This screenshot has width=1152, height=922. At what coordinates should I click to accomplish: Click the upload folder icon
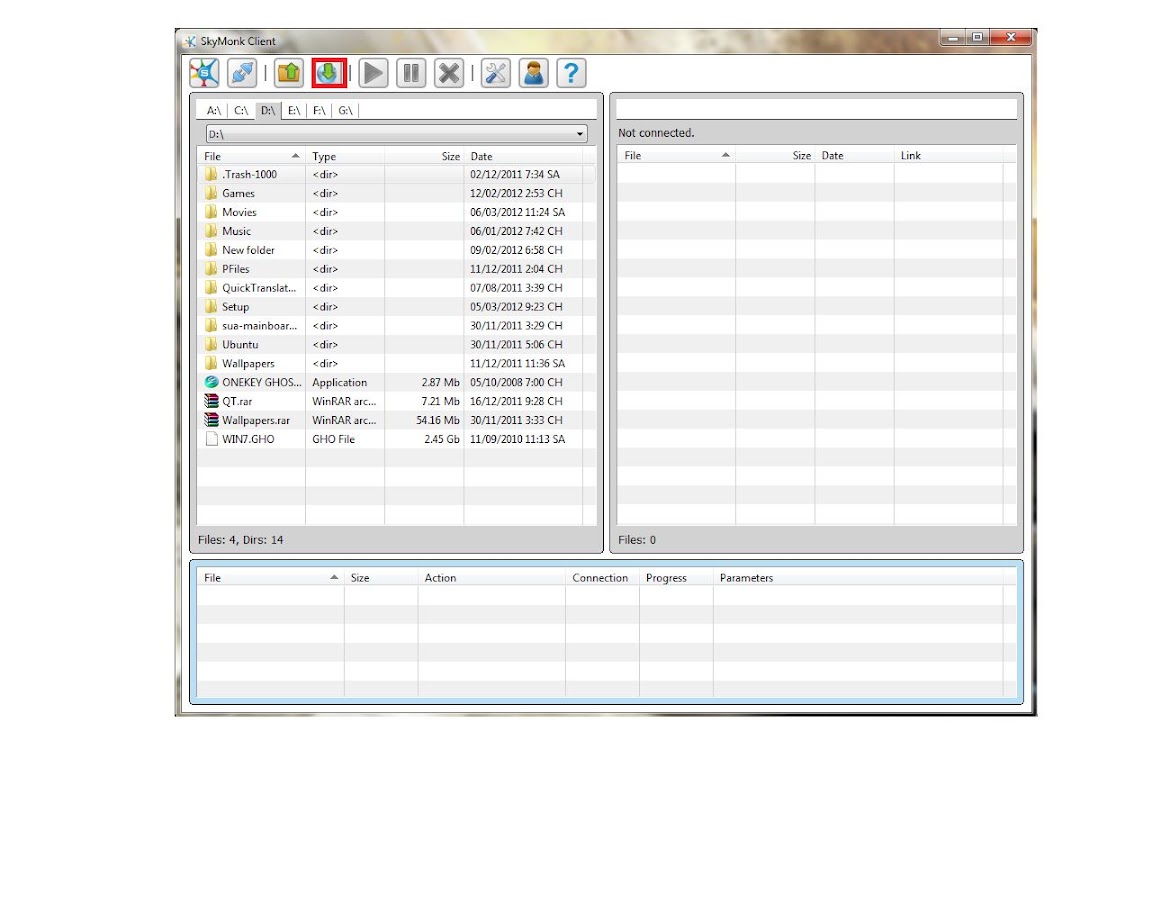click(x=288, y=73)
